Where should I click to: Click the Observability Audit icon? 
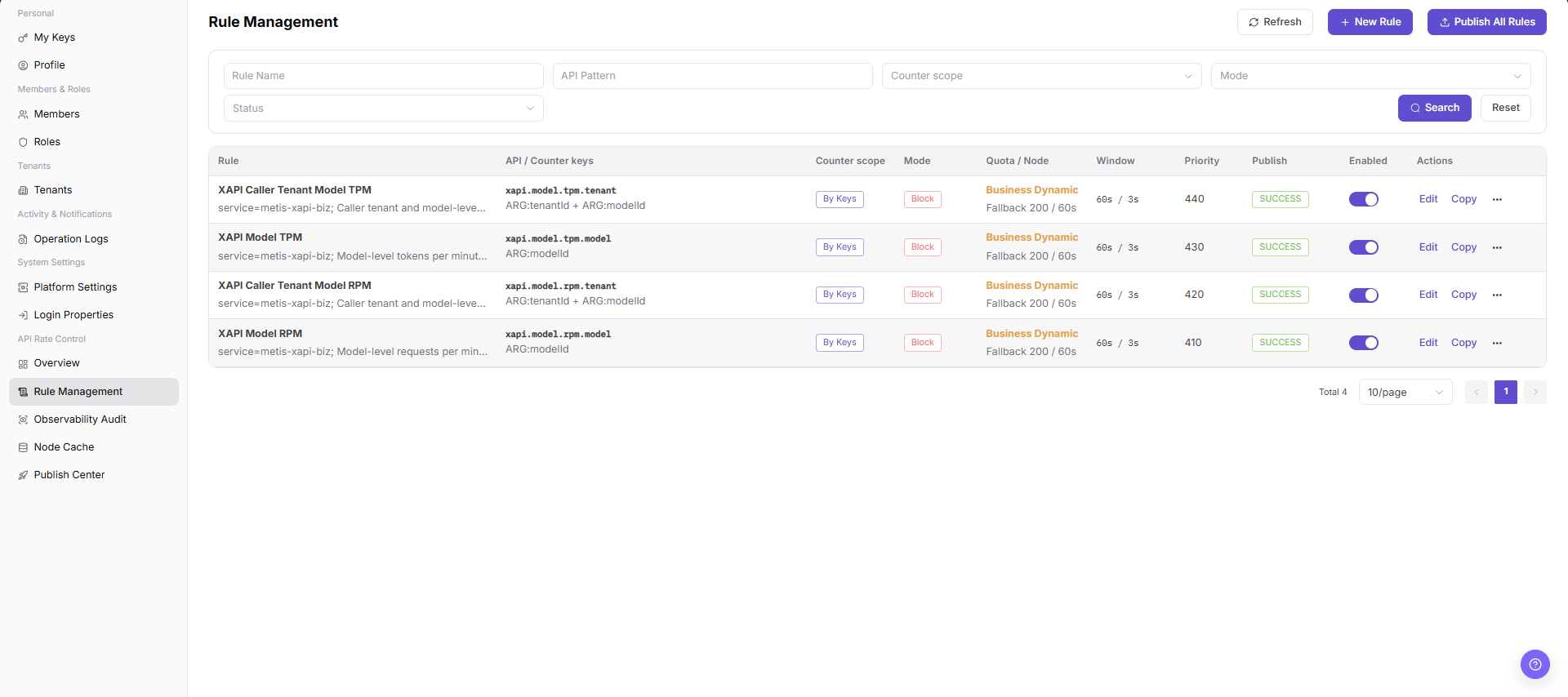23,420
